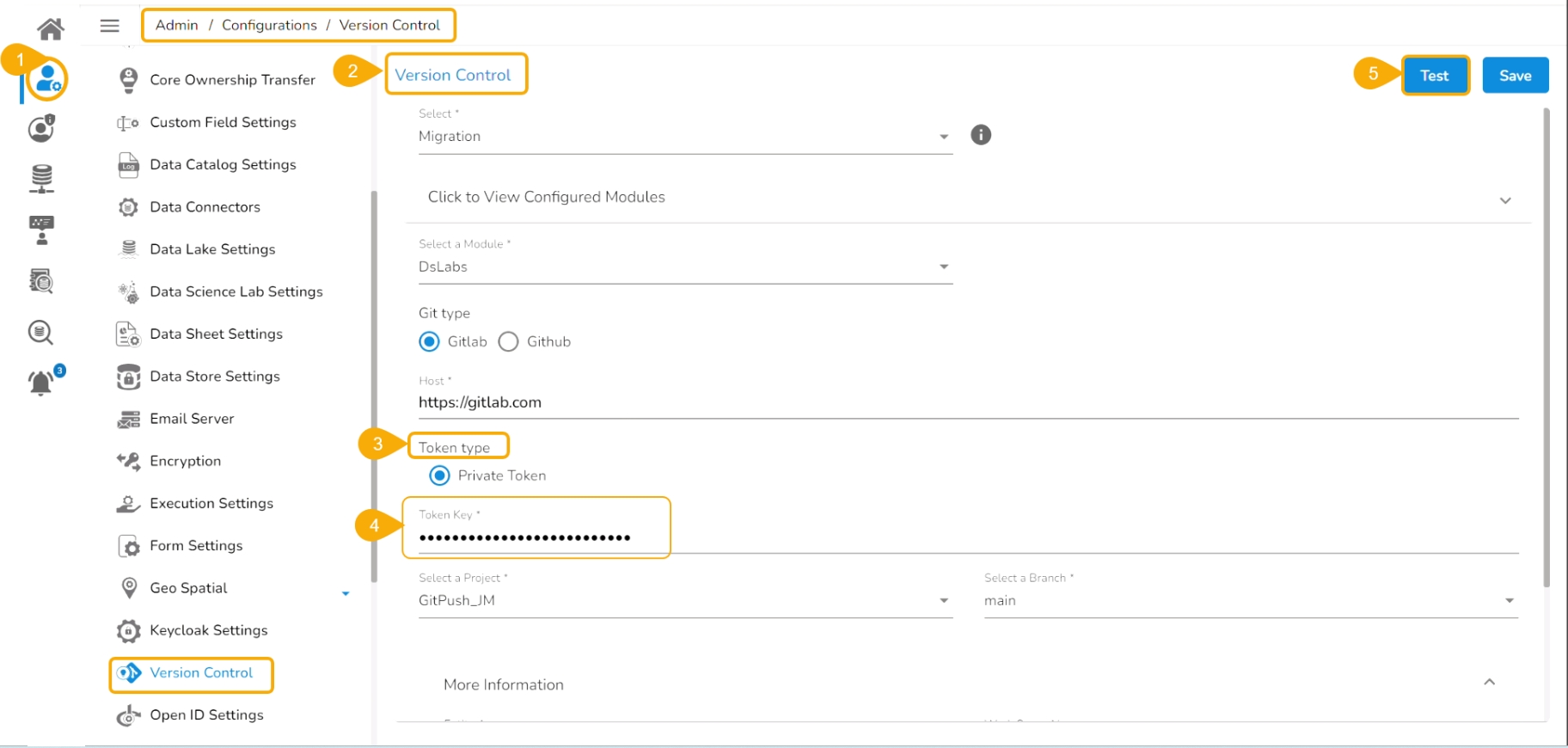Select the Gitlab radio button

tap(429, 342)
